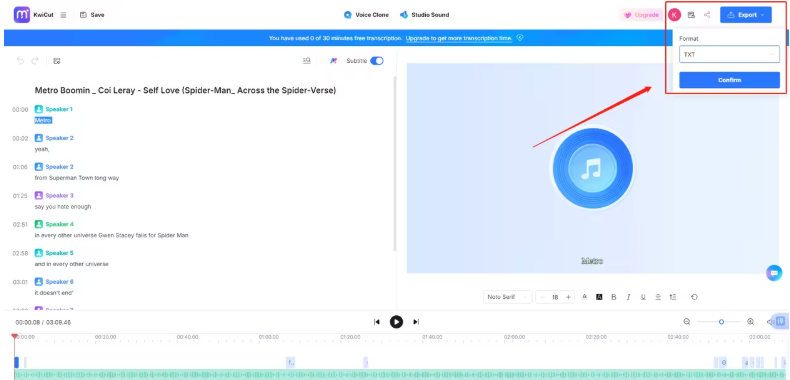
Task: Select line 'from Superman Town long way'
Action: coord(77,178)
